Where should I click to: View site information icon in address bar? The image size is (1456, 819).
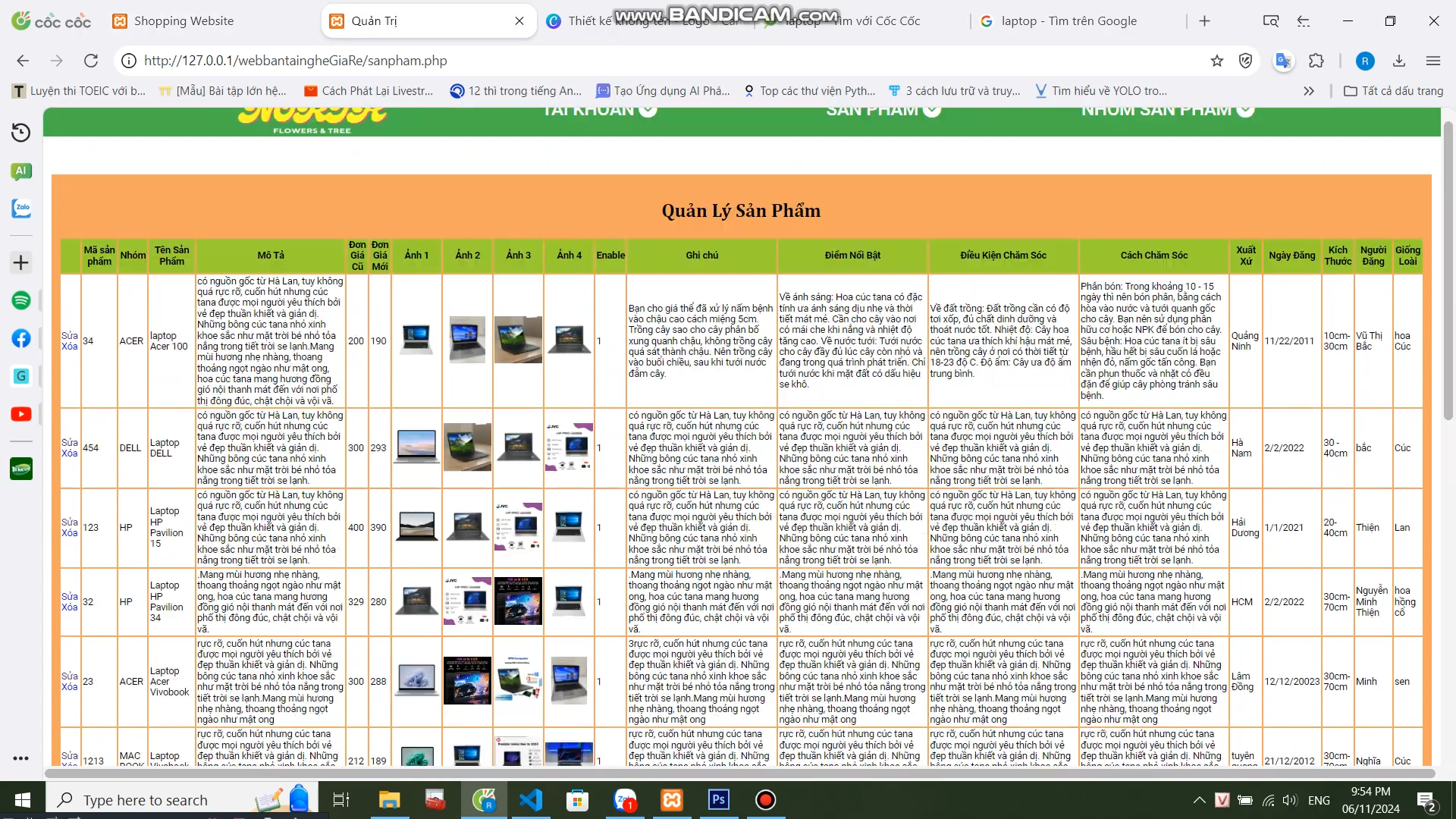coord(129,61)
